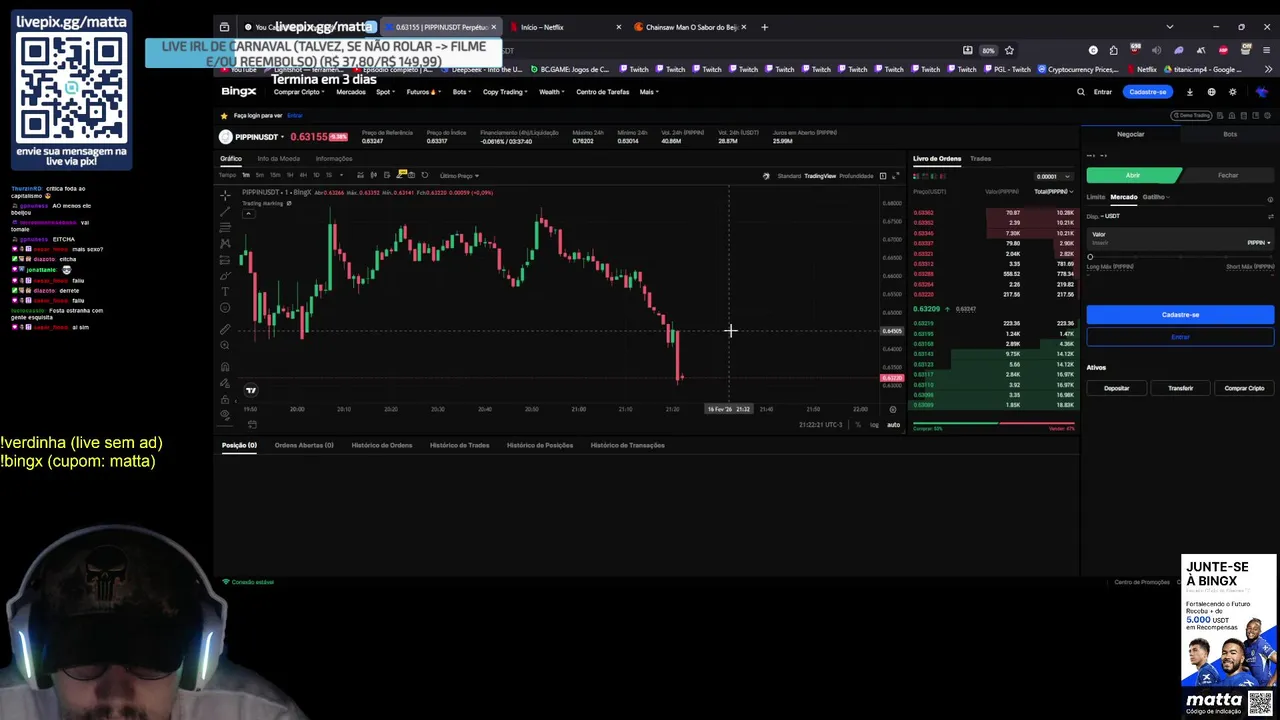The height and width of the screenshot is (720, 1280).
Task: Switch to Informações tab
Action: [334, 158]
